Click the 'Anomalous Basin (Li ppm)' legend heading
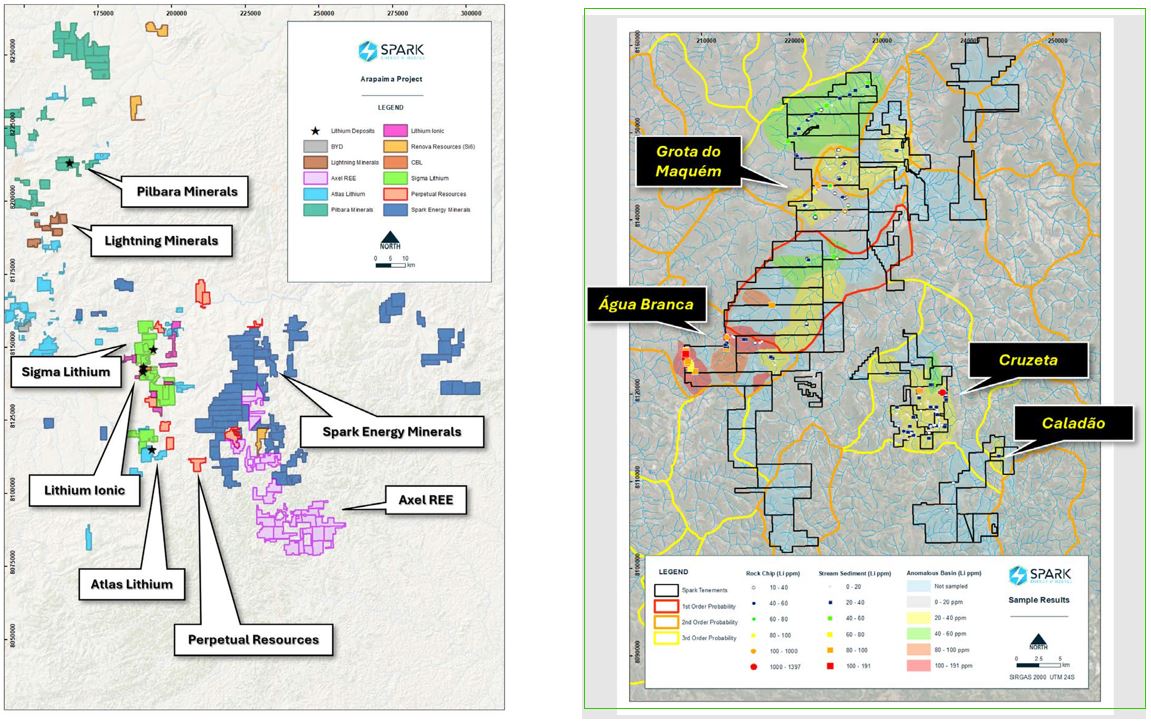 pyautogui.click(x=943, y=573)
